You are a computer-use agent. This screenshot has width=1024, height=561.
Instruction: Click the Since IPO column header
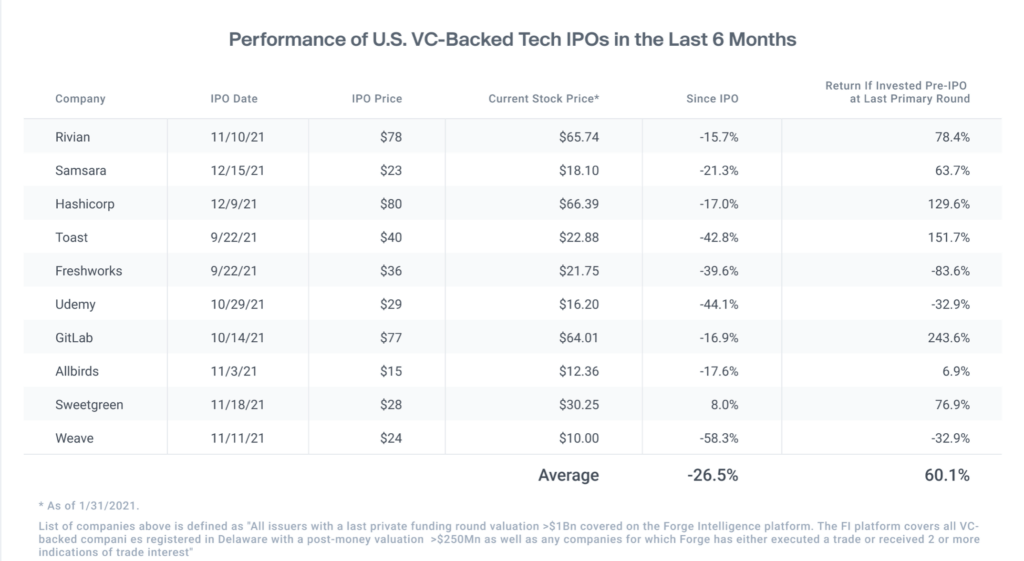tap(712, 99)
